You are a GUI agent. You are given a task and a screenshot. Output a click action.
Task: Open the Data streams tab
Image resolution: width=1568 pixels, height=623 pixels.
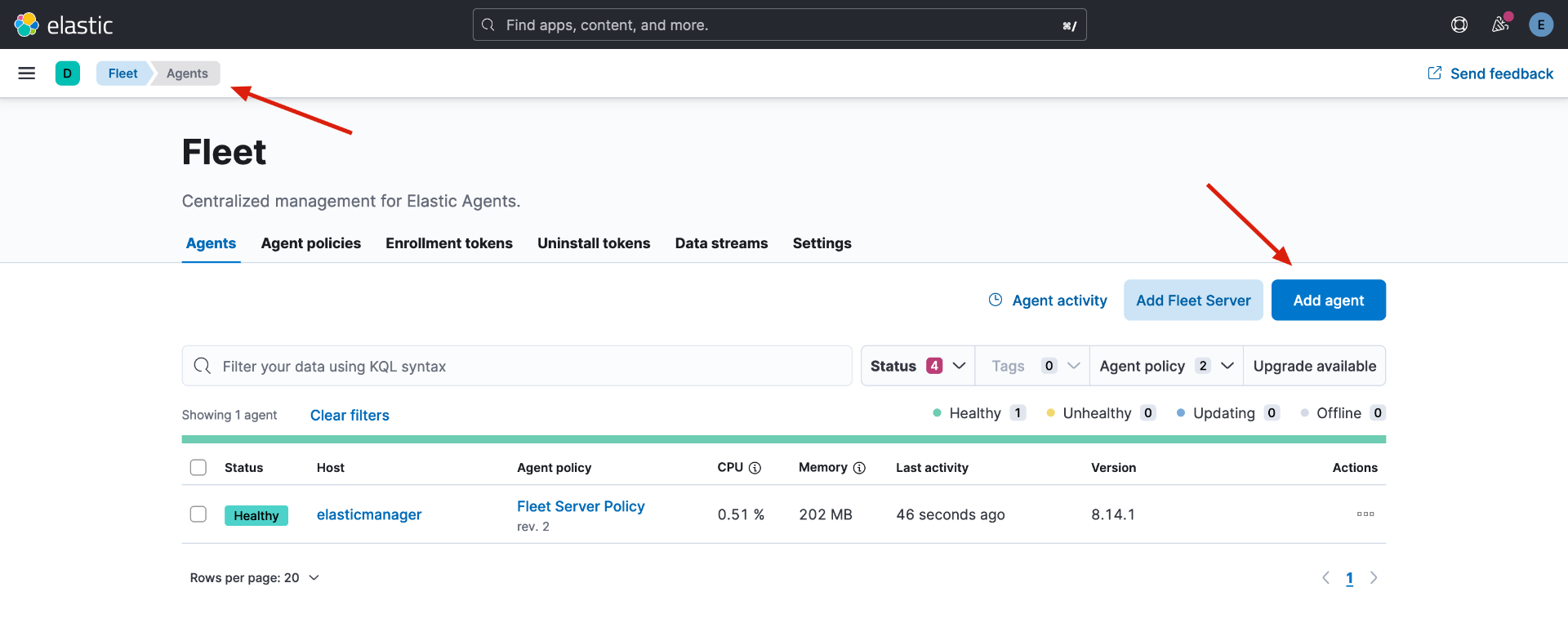[x=721, y=243]
